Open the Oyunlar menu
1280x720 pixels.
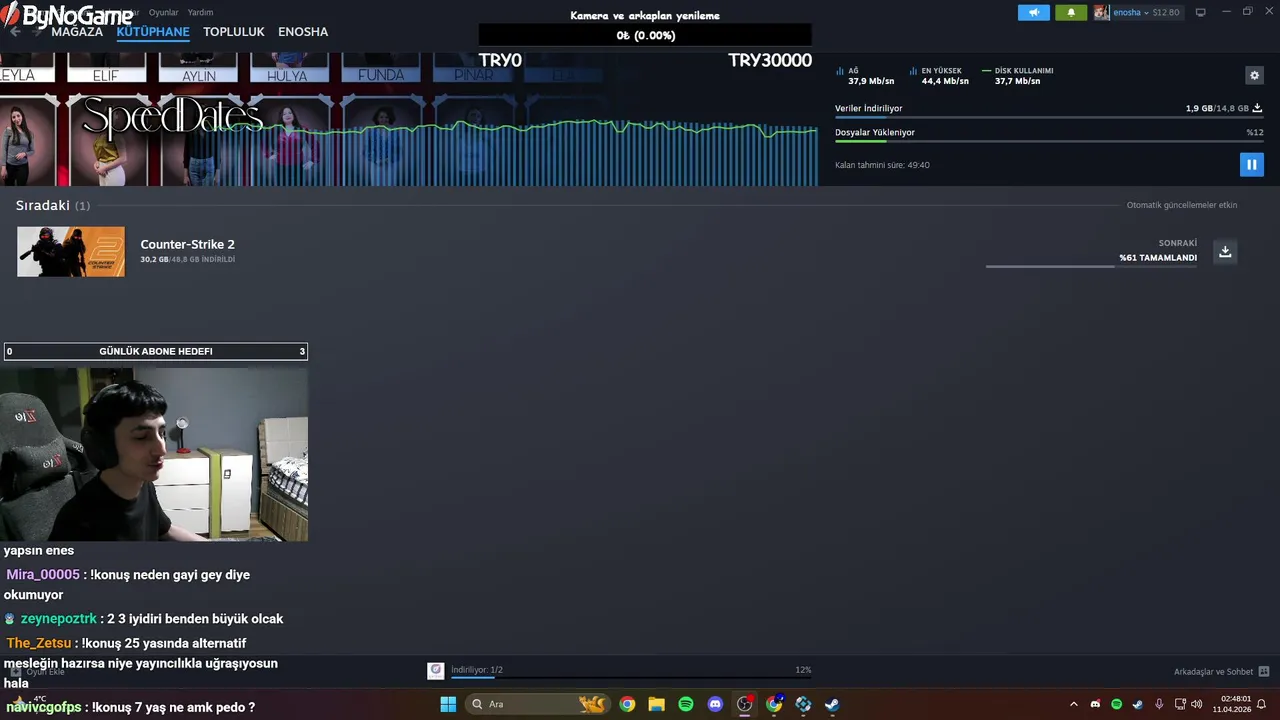163,12
